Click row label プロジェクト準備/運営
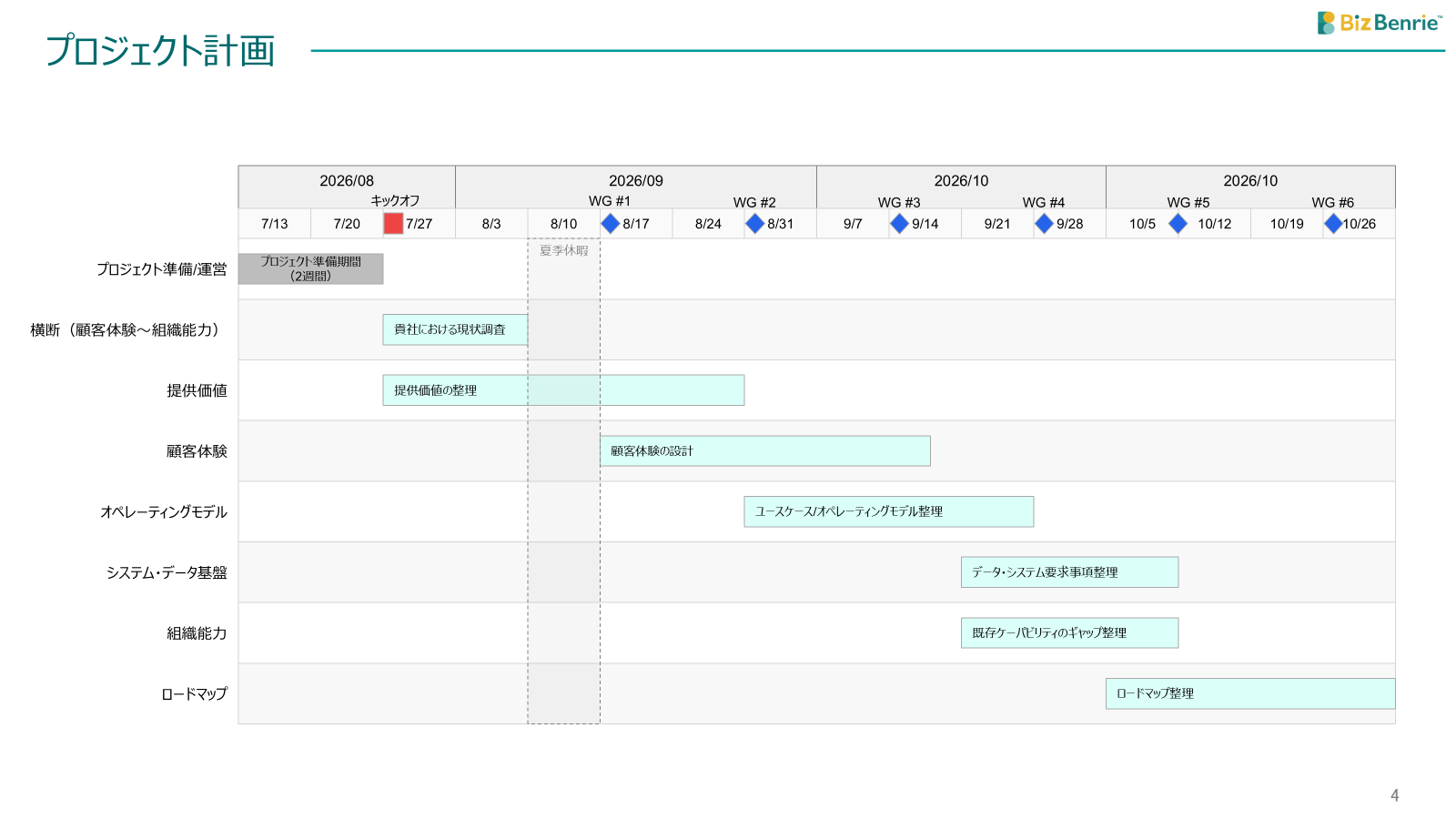1456x819 pixels. coord(162,269)
